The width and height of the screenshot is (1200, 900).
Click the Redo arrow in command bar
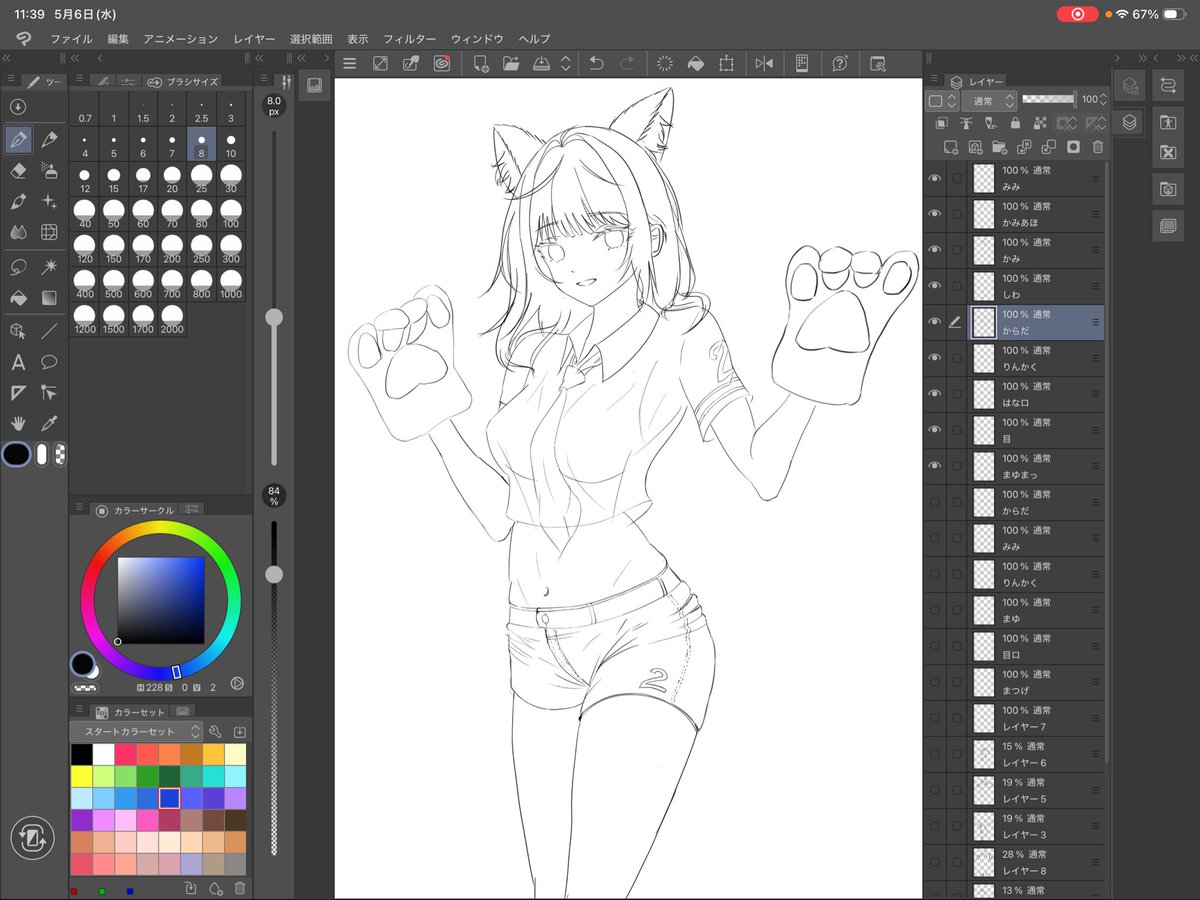tap(627, 63)
